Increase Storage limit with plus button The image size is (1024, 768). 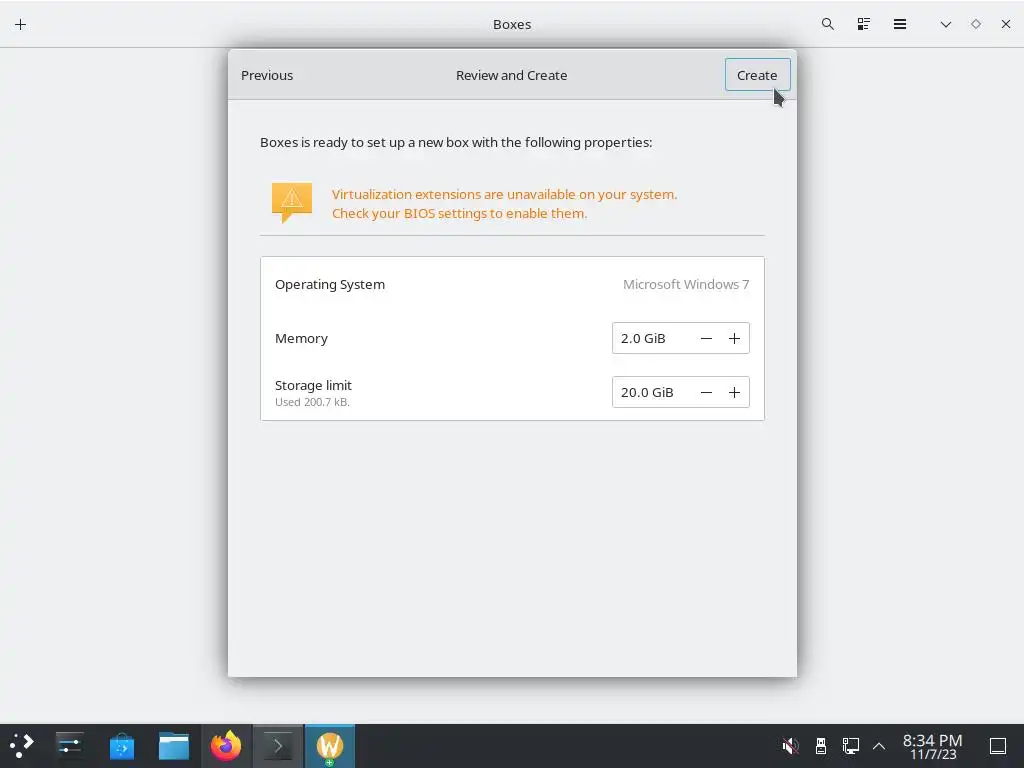pyautogui.click(x=734, y=392)
